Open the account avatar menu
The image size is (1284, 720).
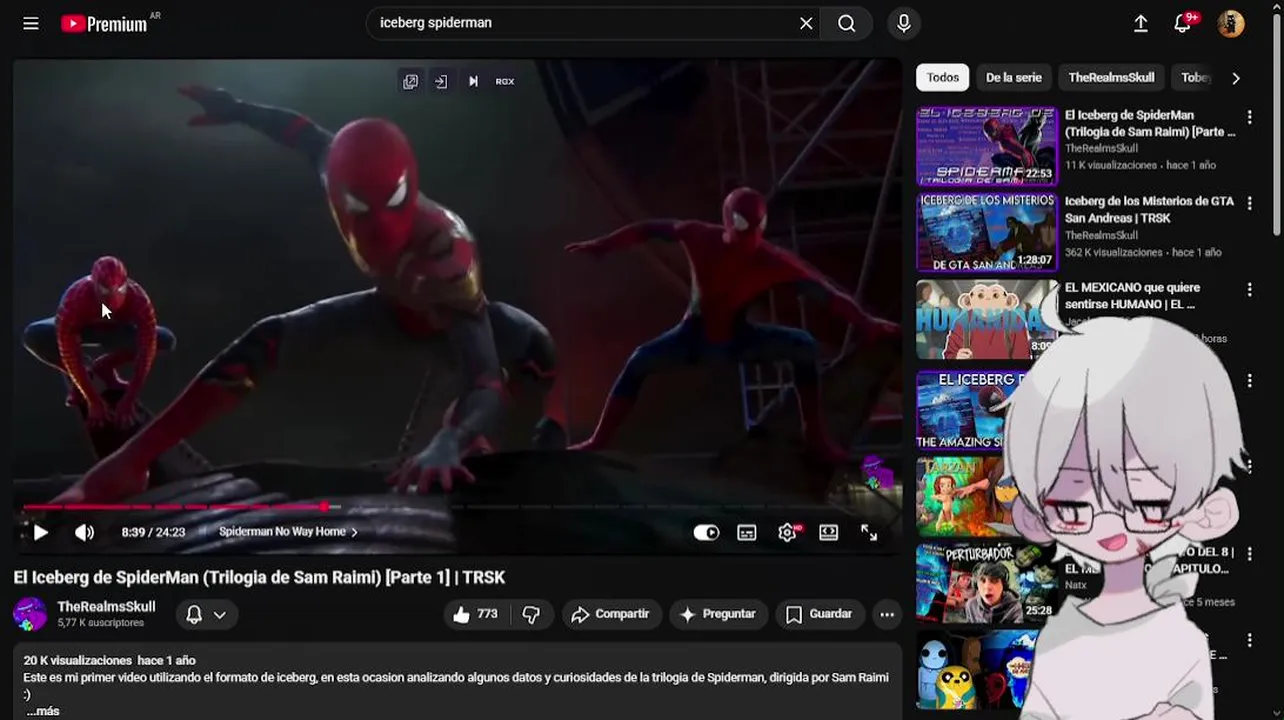click(1231, 23)
